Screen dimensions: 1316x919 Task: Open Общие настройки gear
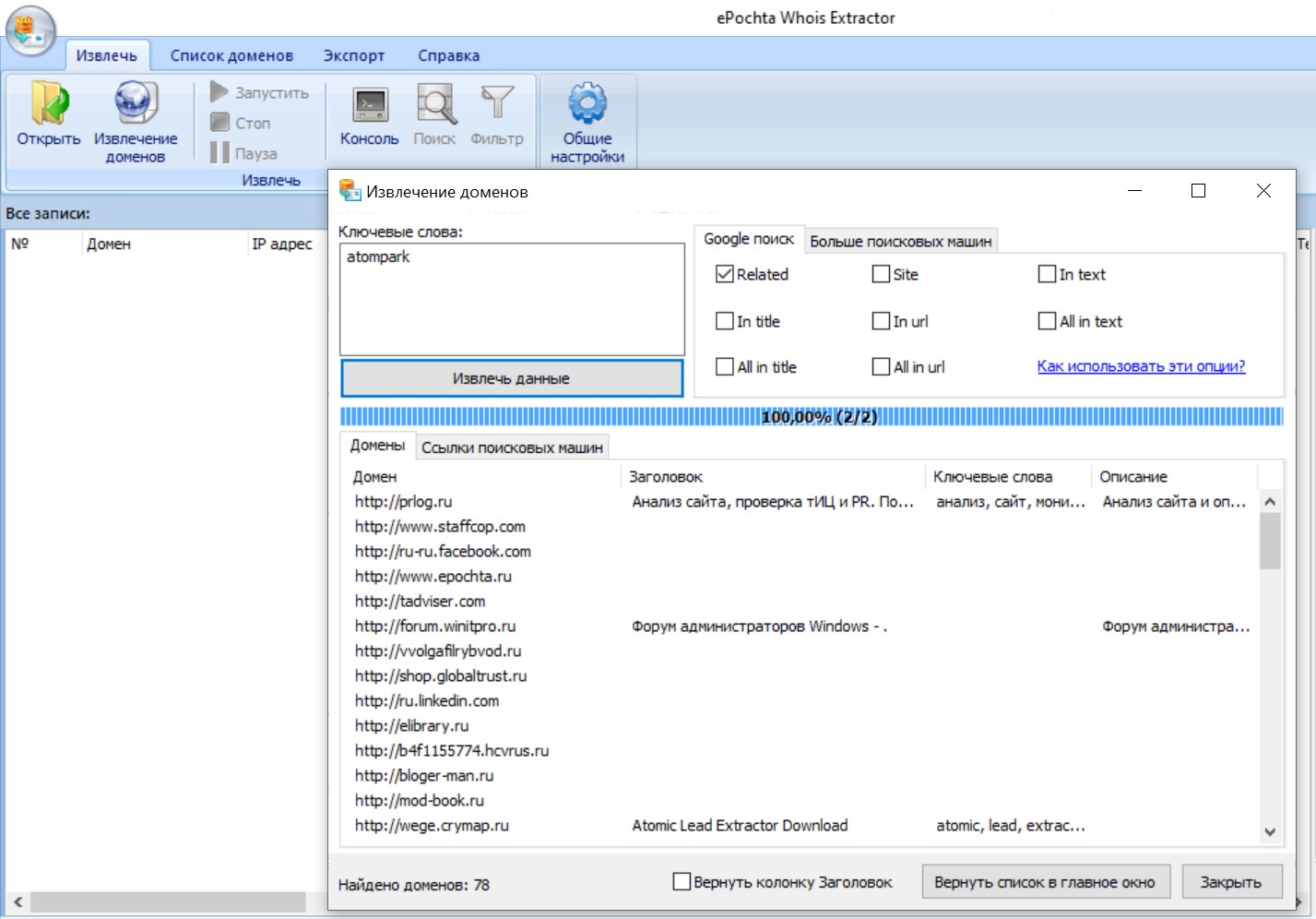(x=587, y=122)
